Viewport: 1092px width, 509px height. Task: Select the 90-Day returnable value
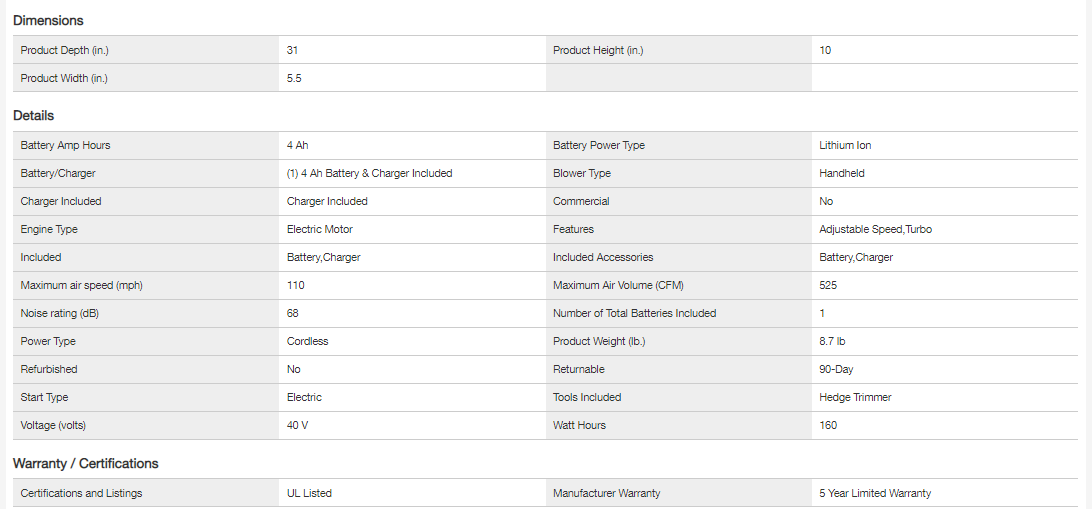click(x=836, y=369)
